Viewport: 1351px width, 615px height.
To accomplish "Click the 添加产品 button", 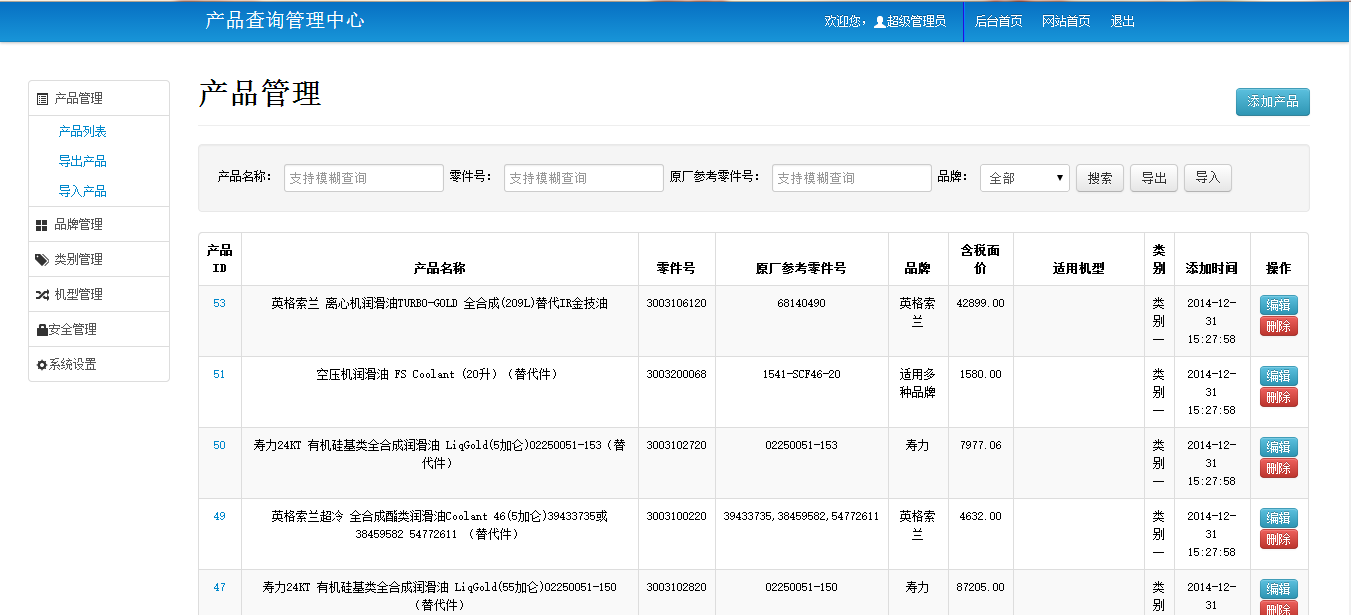I will click(1272, 102).
